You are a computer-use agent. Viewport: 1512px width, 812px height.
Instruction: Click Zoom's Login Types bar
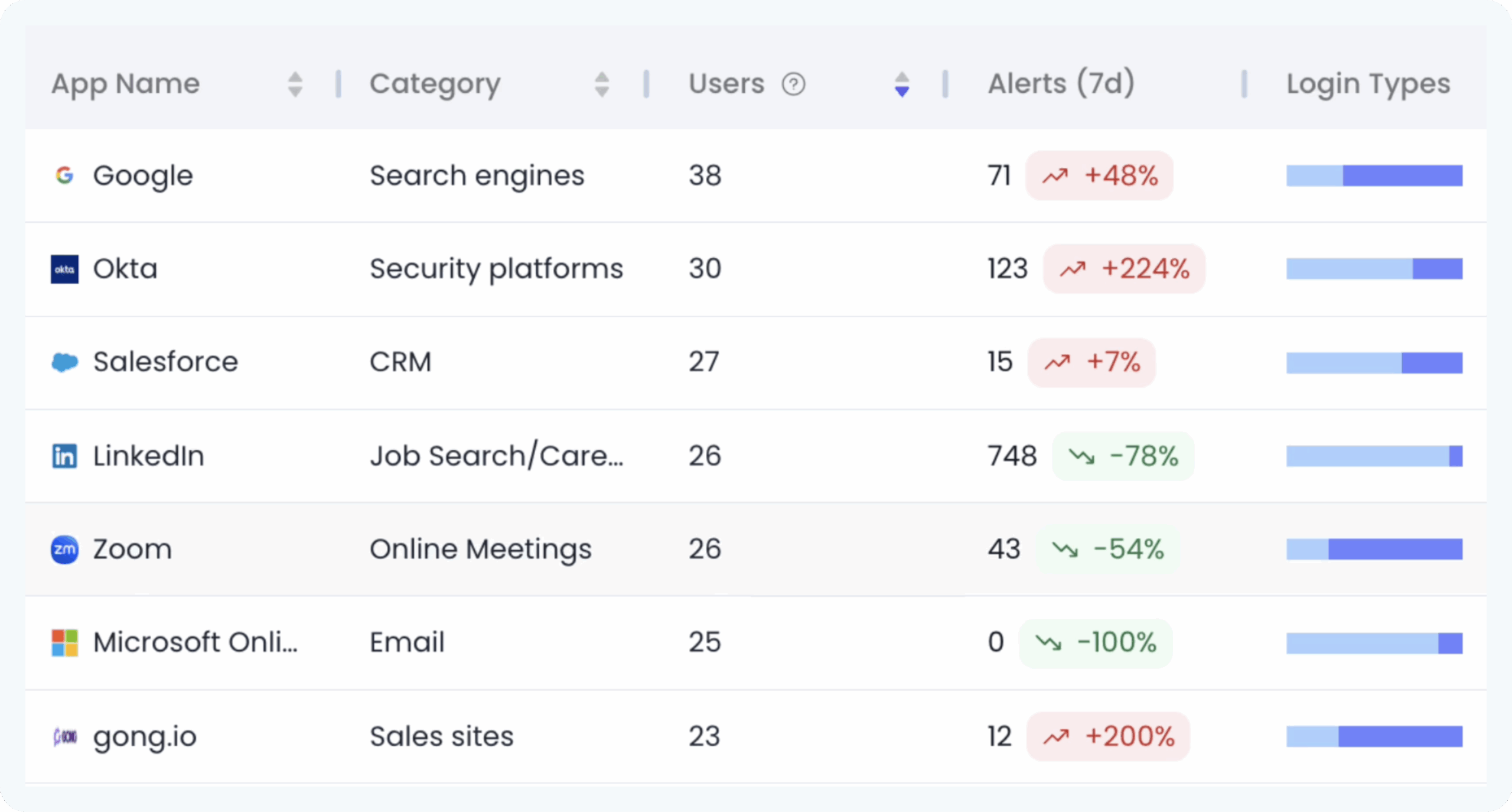point(1374,550)
